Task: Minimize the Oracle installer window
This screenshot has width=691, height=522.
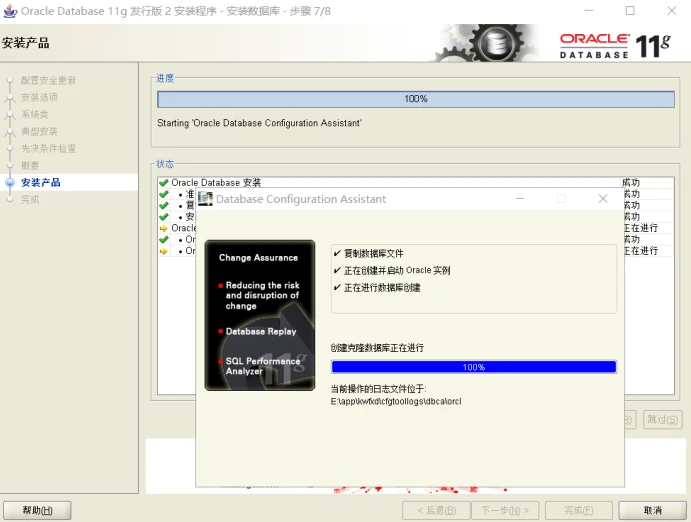Action: click(589, 11)
